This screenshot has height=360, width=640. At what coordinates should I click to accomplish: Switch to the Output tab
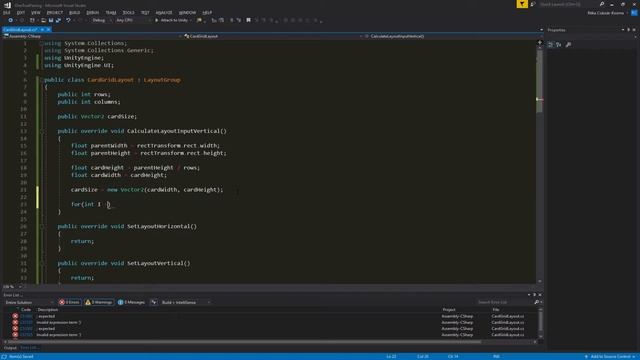tap(10, 348)
